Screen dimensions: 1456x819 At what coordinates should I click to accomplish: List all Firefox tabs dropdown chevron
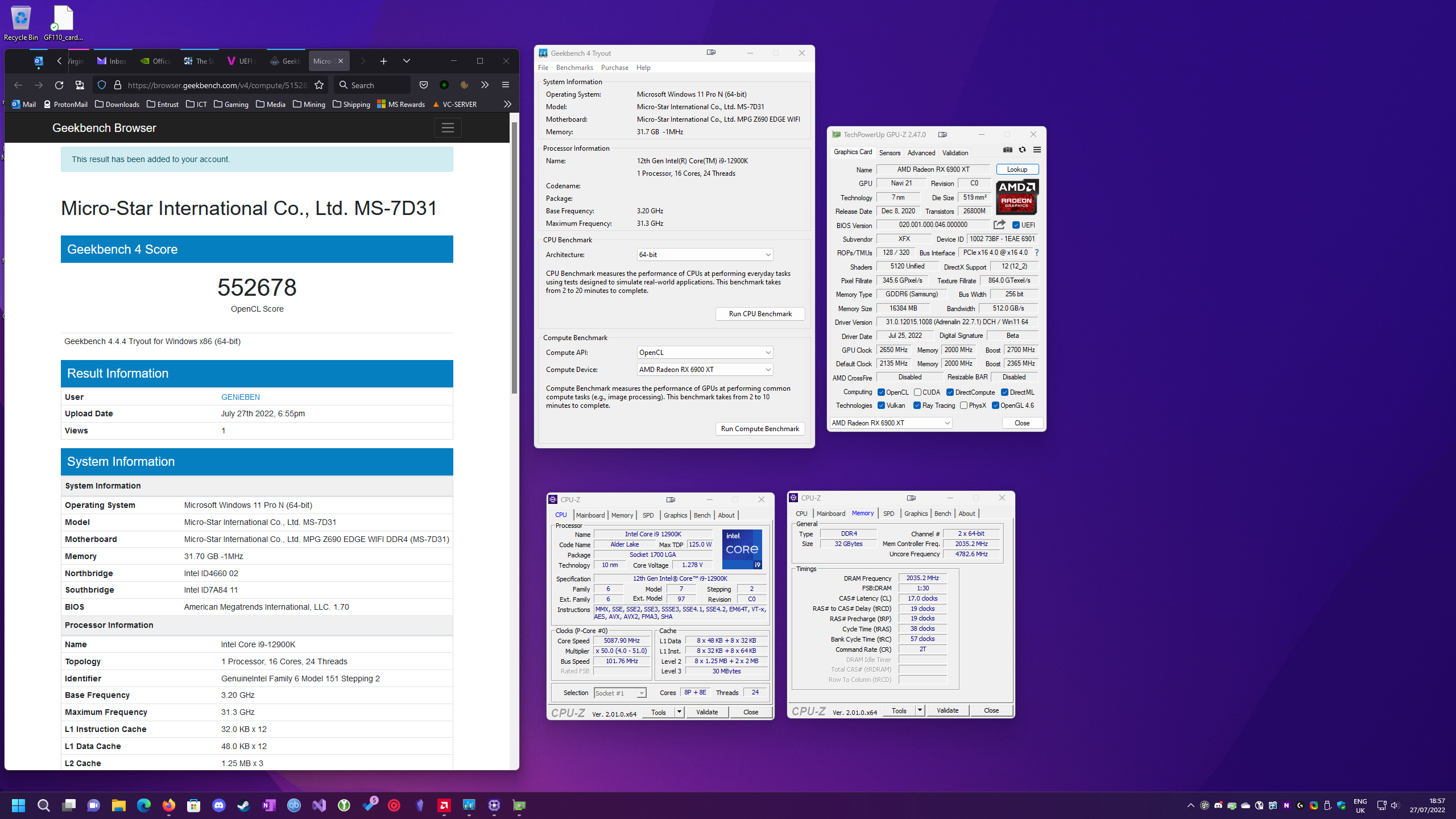406,61
